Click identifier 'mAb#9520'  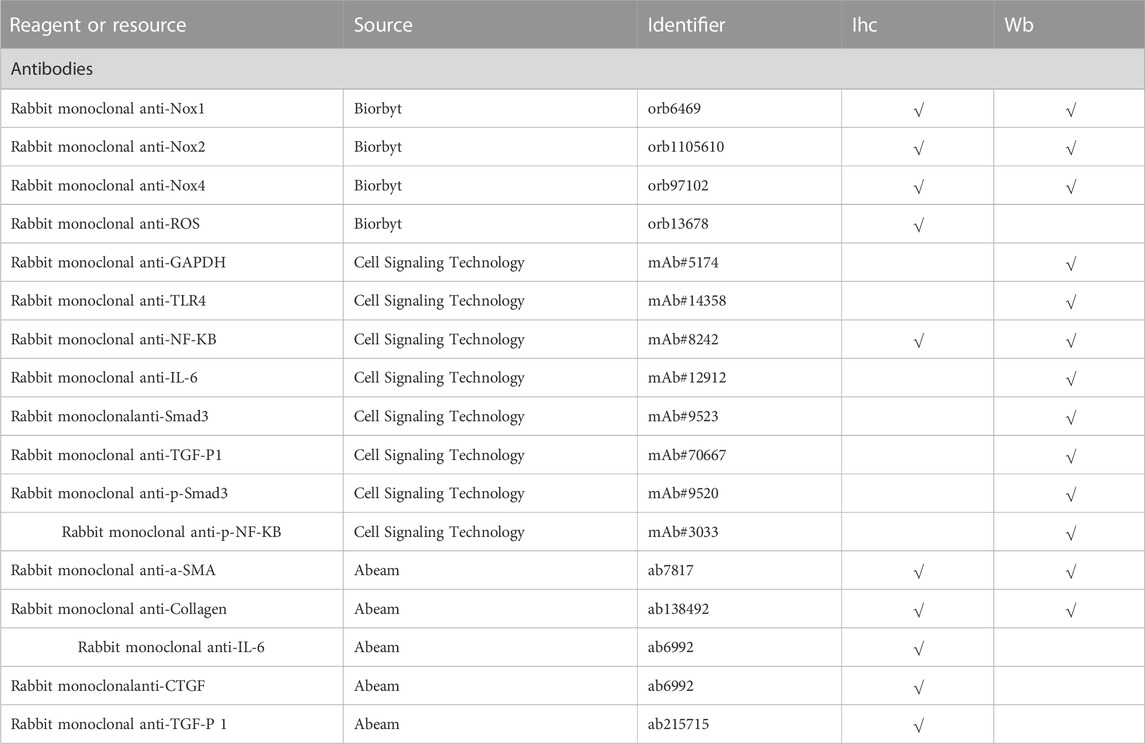click(x=683, y=493)
